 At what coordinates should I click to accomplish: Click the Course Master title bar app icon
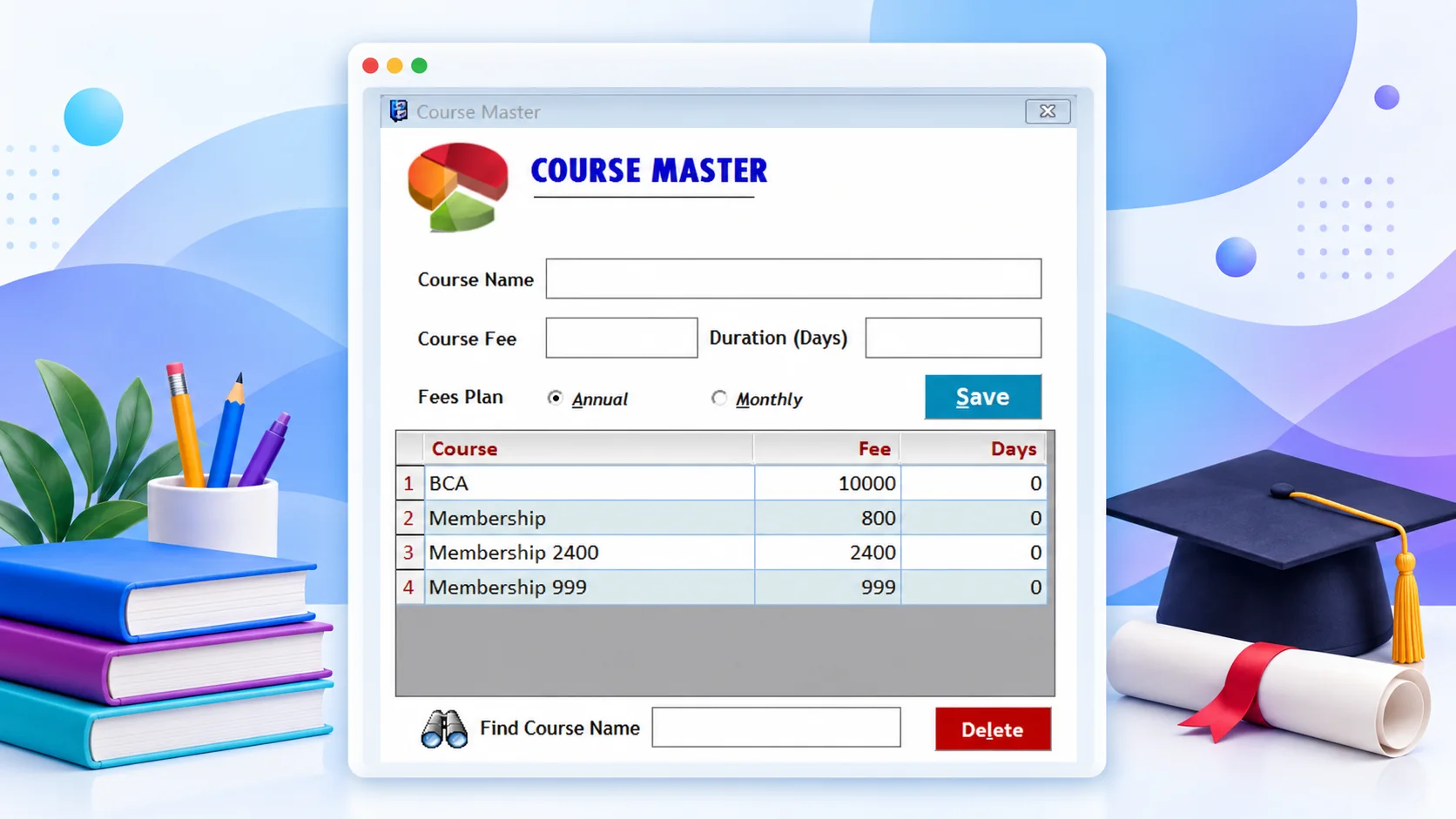point(399,111)
